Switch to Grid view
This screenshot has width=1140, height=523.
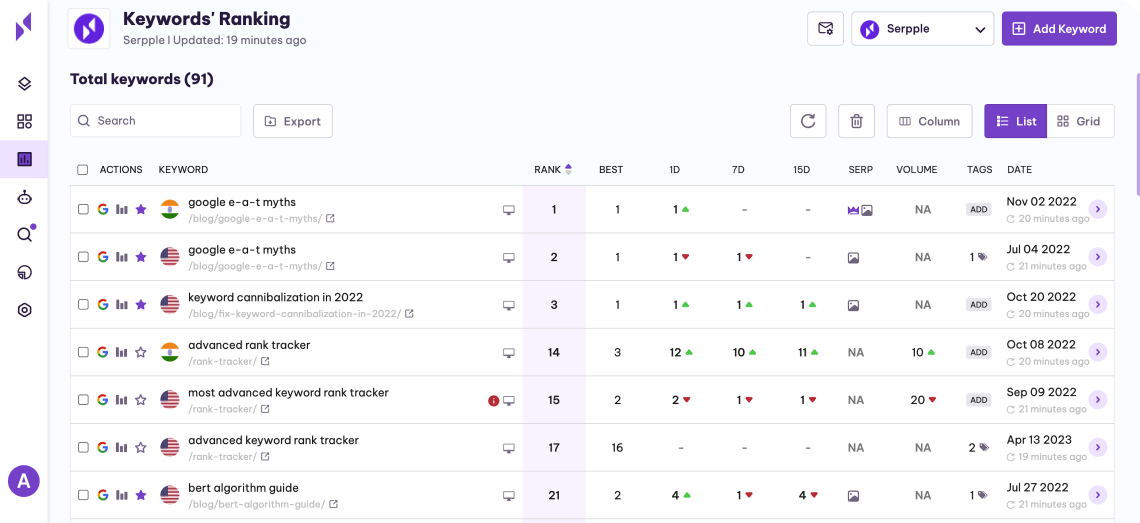pyautogui.click(x=1080, y=121)
